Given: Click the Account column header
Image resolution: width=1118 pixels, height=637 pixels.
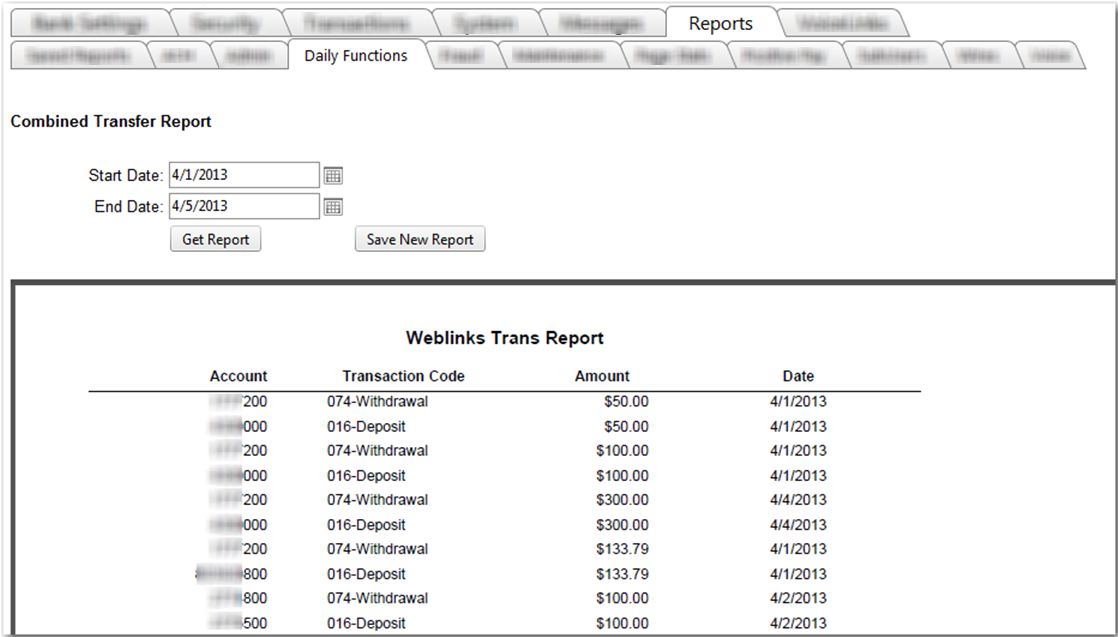Looking at the screenshot, I should tap(238, 377).
